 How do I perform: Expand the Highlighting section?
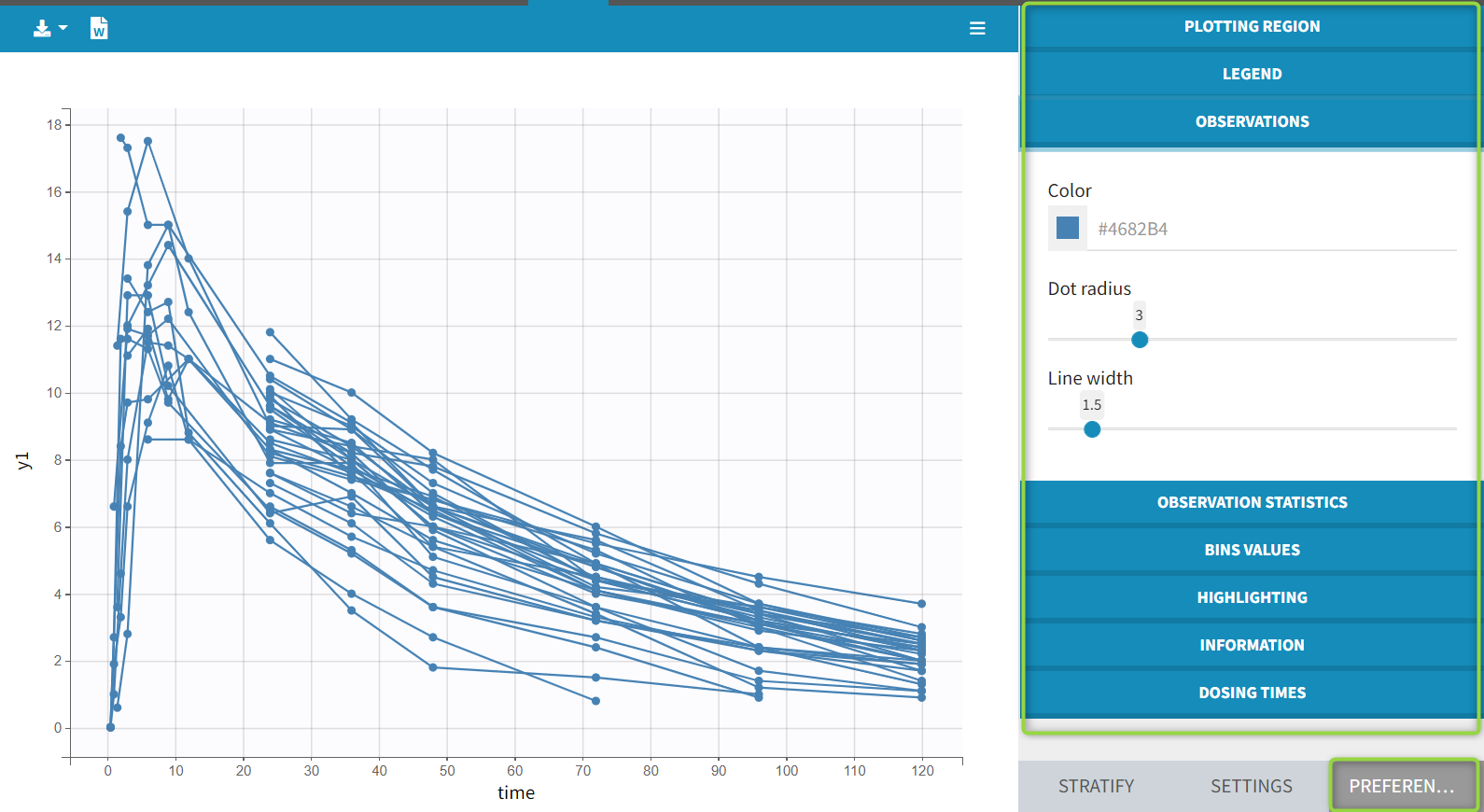coord(1252,597)
